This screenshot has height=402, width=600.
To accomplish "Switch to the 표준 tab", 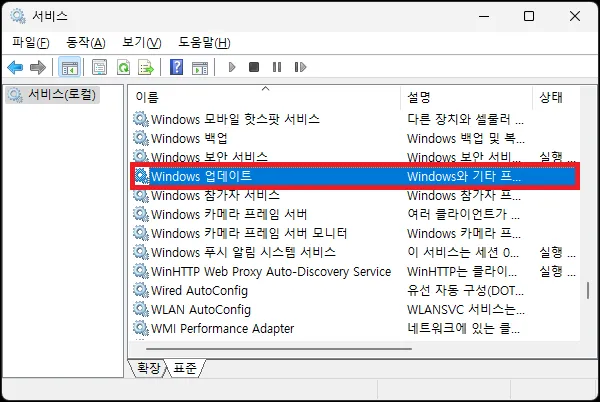I will pos(185,368).
